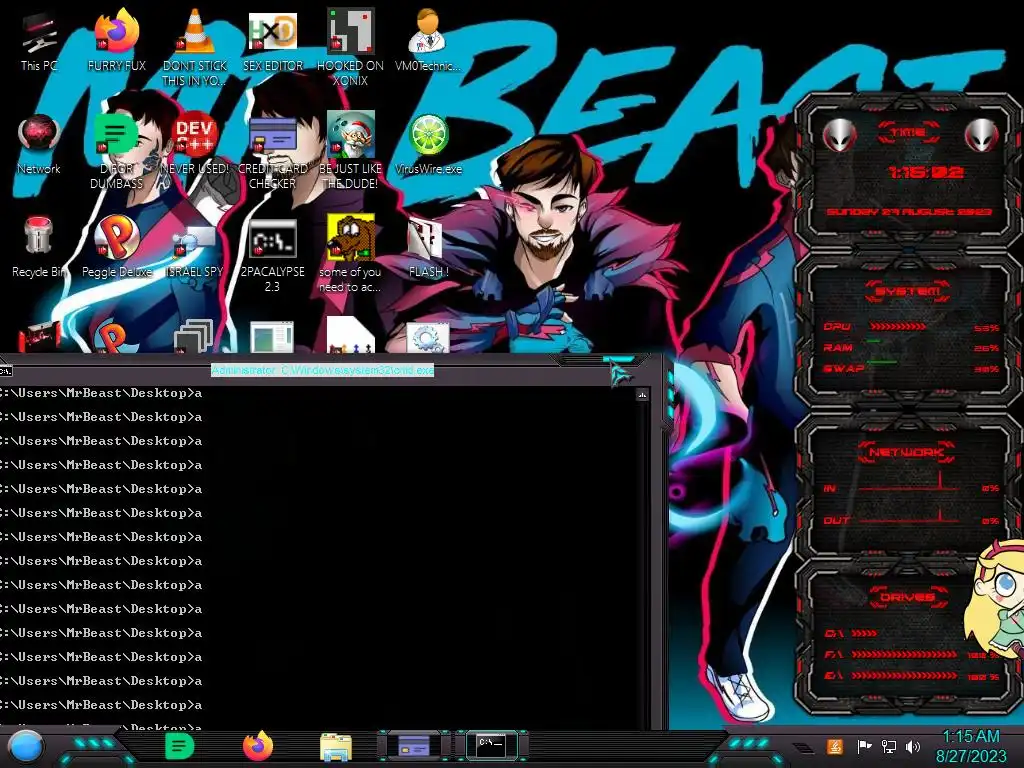Click the DRIVES widget header

[908, 597]
